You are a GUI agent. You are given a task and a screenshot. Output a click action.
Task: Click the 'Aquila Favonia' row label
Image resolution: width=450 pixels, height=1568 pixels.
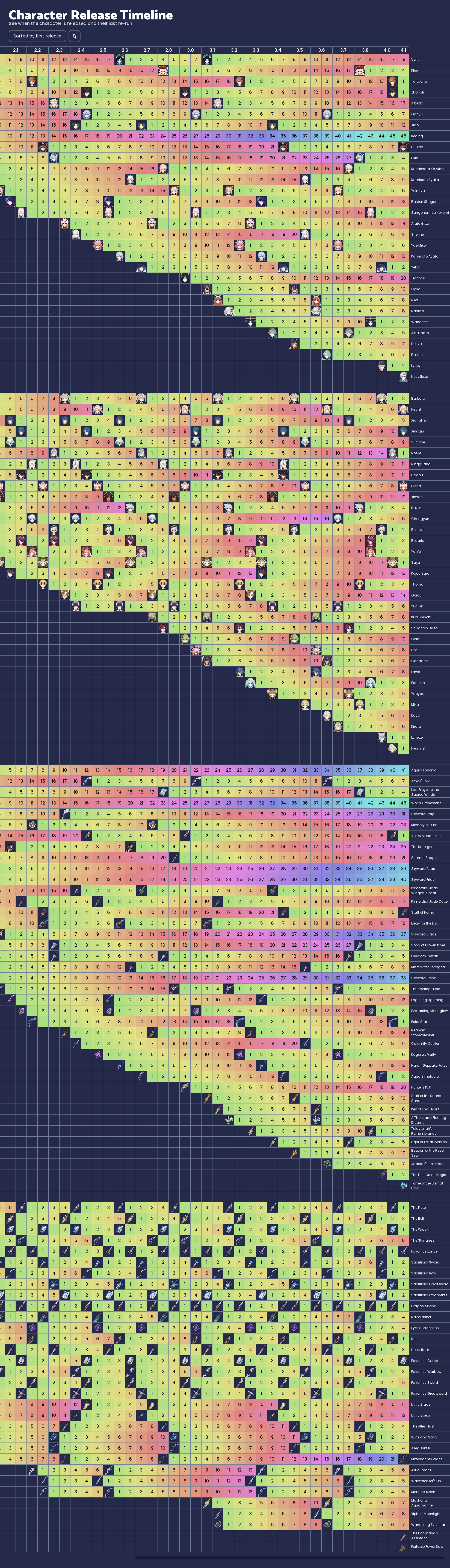424,770
